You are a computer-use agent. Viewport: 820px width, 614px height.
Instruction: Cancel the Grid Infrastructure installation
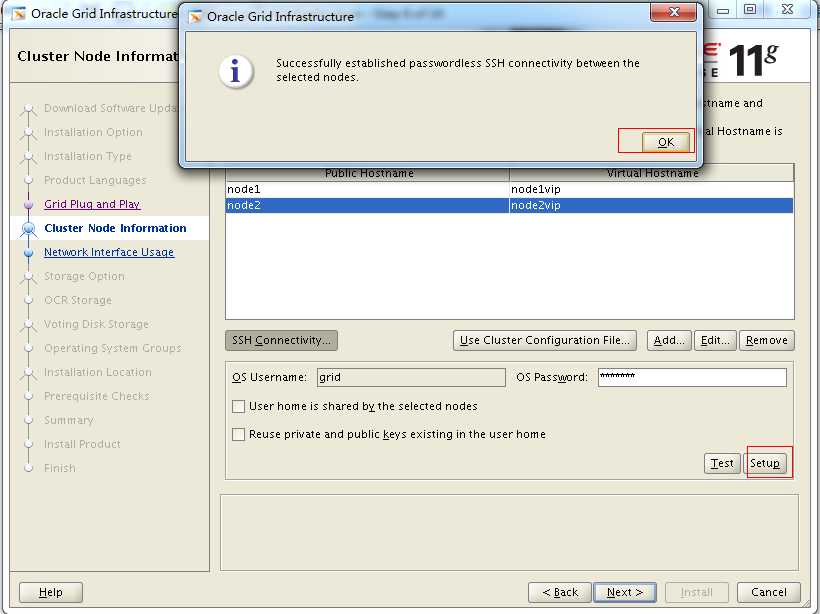pos(768,592)
